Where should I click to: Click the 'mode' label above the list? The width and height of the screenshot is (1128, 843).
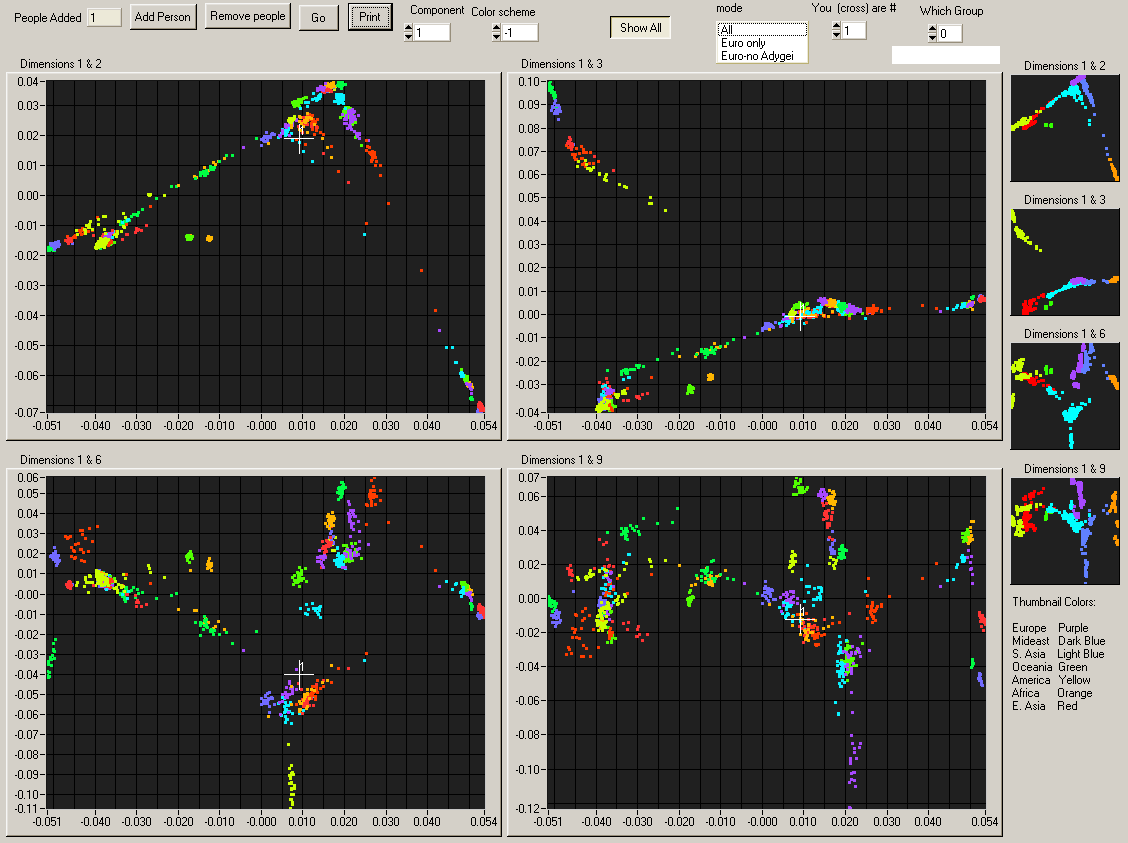pyautogui.click(x=729, y=8)
